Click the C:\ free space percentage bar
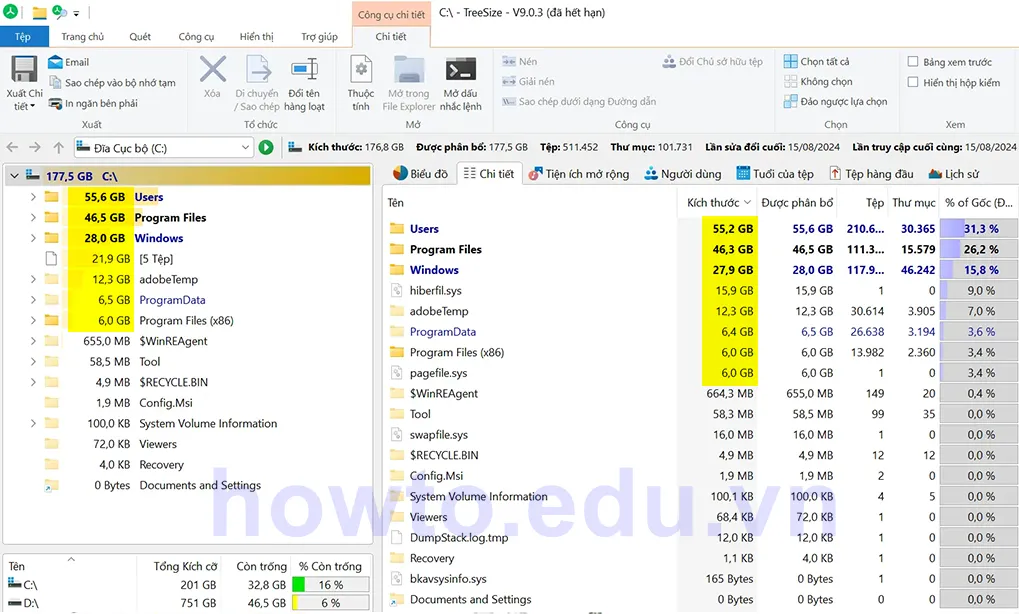This screenshot has height=614, width=1019. point(330,585)
